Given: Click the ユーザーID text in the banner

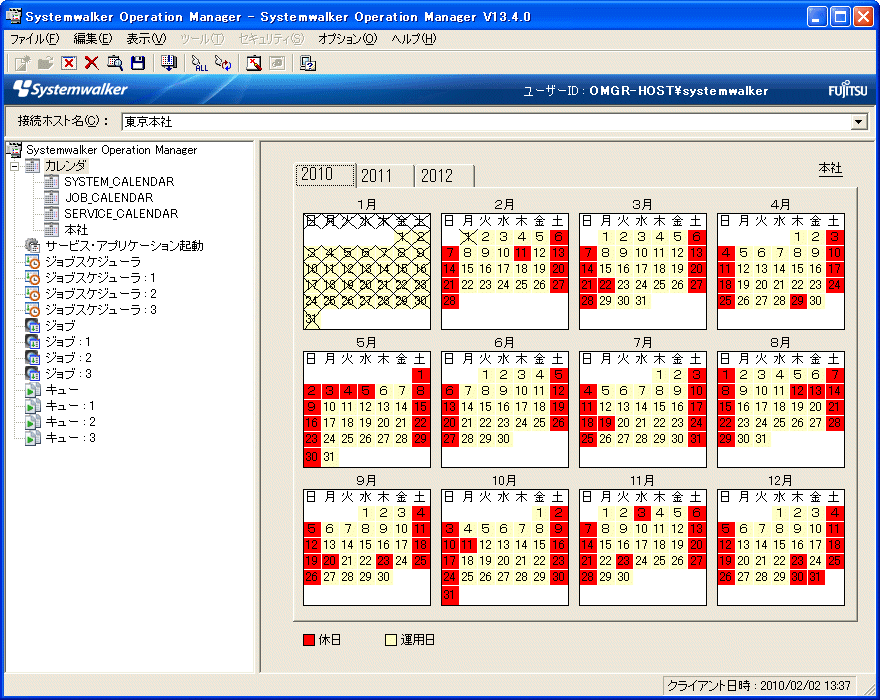Looking at the screenshot, I should coord(645,90).
